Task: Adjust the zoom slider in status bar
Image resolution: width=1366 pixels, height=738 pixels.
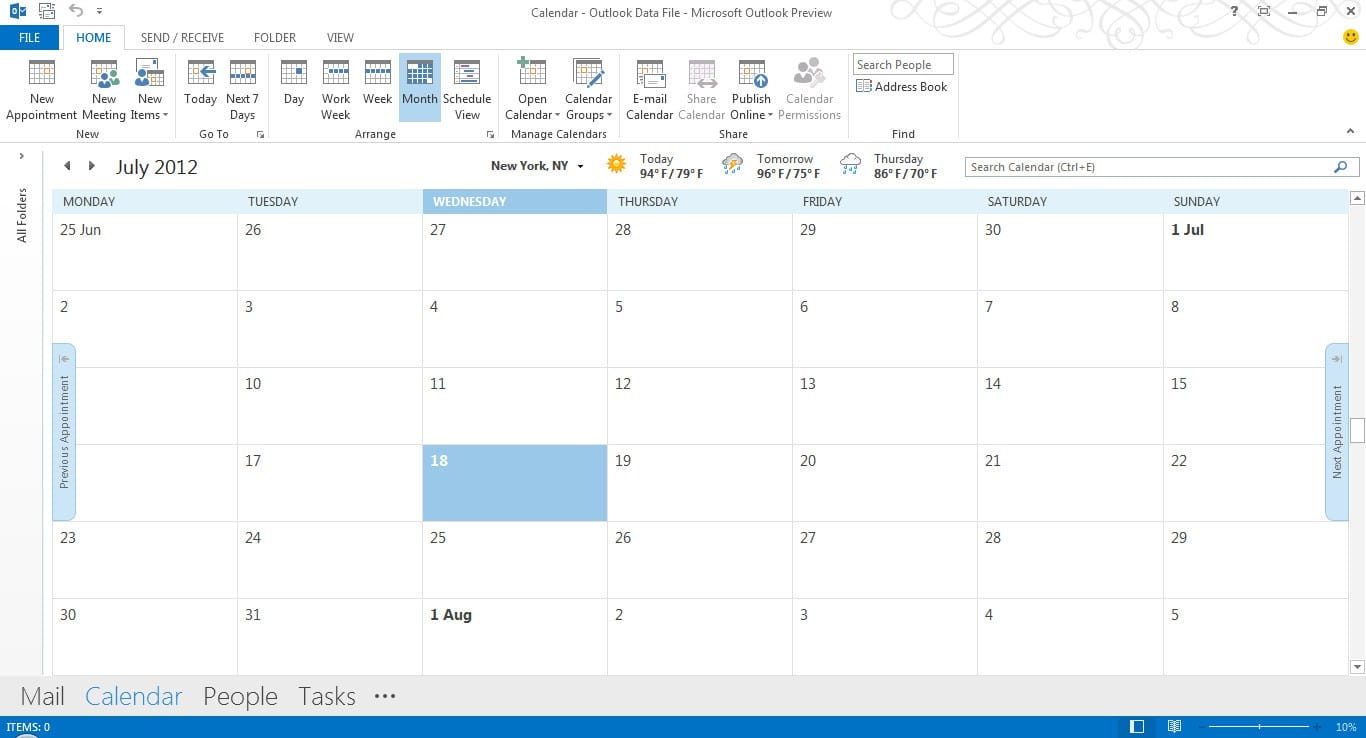Action: click(1259, 727)
